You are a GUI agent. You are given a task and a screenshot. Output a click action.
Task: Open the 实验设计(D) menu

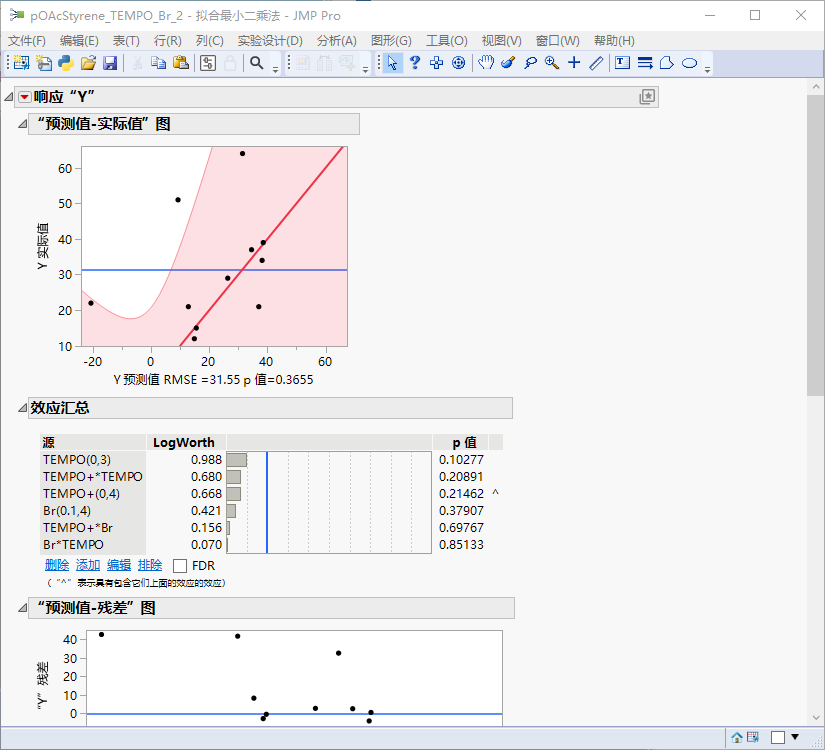tap(270, 41)
